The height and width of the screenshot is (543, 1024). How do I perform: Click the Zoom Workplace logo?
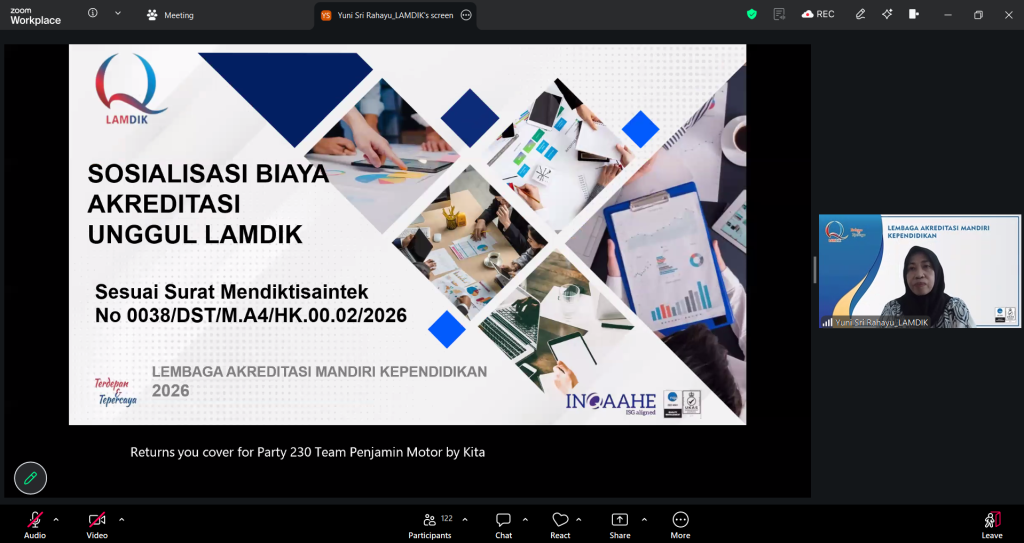pyautogui.click(x=35, y=16)
